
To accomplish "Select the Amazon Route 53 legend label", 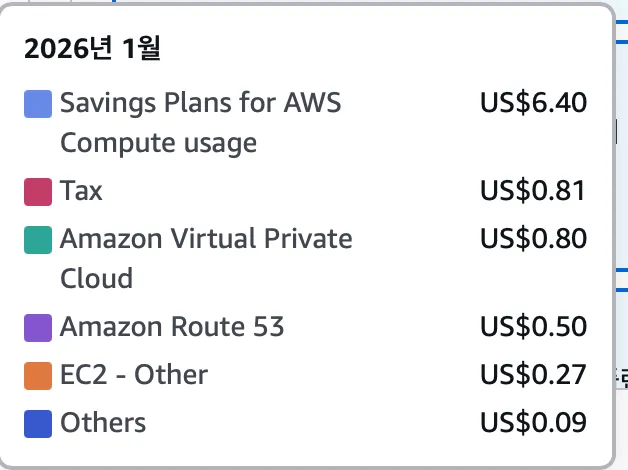I will point(172,327).
